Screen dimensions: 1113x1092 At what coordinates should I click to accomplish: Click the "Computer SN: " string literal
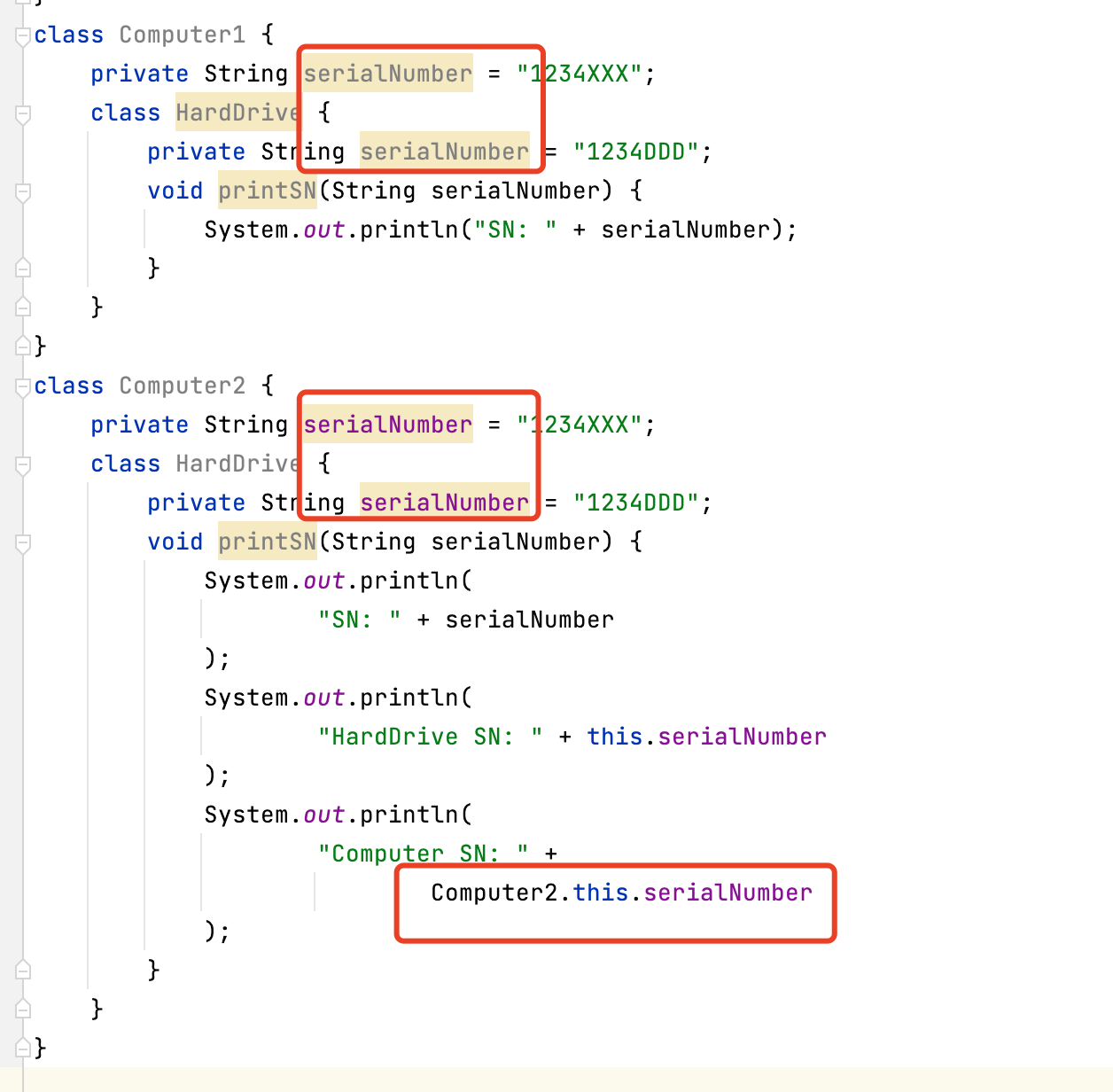pyautogui.click(x=423, y=854)
